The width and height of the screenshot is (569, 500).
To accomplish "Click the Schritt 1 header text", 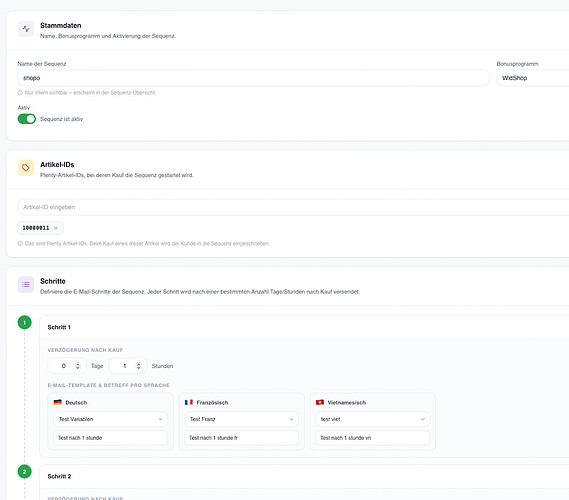I will coord(59,327).
